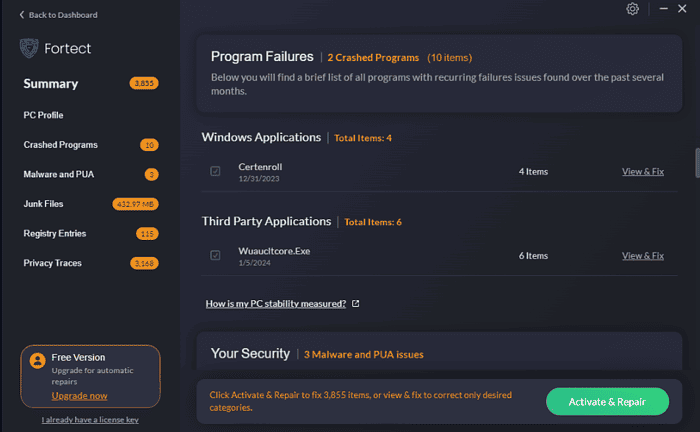The width and height of the screenshot is (700, 432).
Task: Click the back arrow chevron icon
Action: pyautogui.click(x=21, y=15)
